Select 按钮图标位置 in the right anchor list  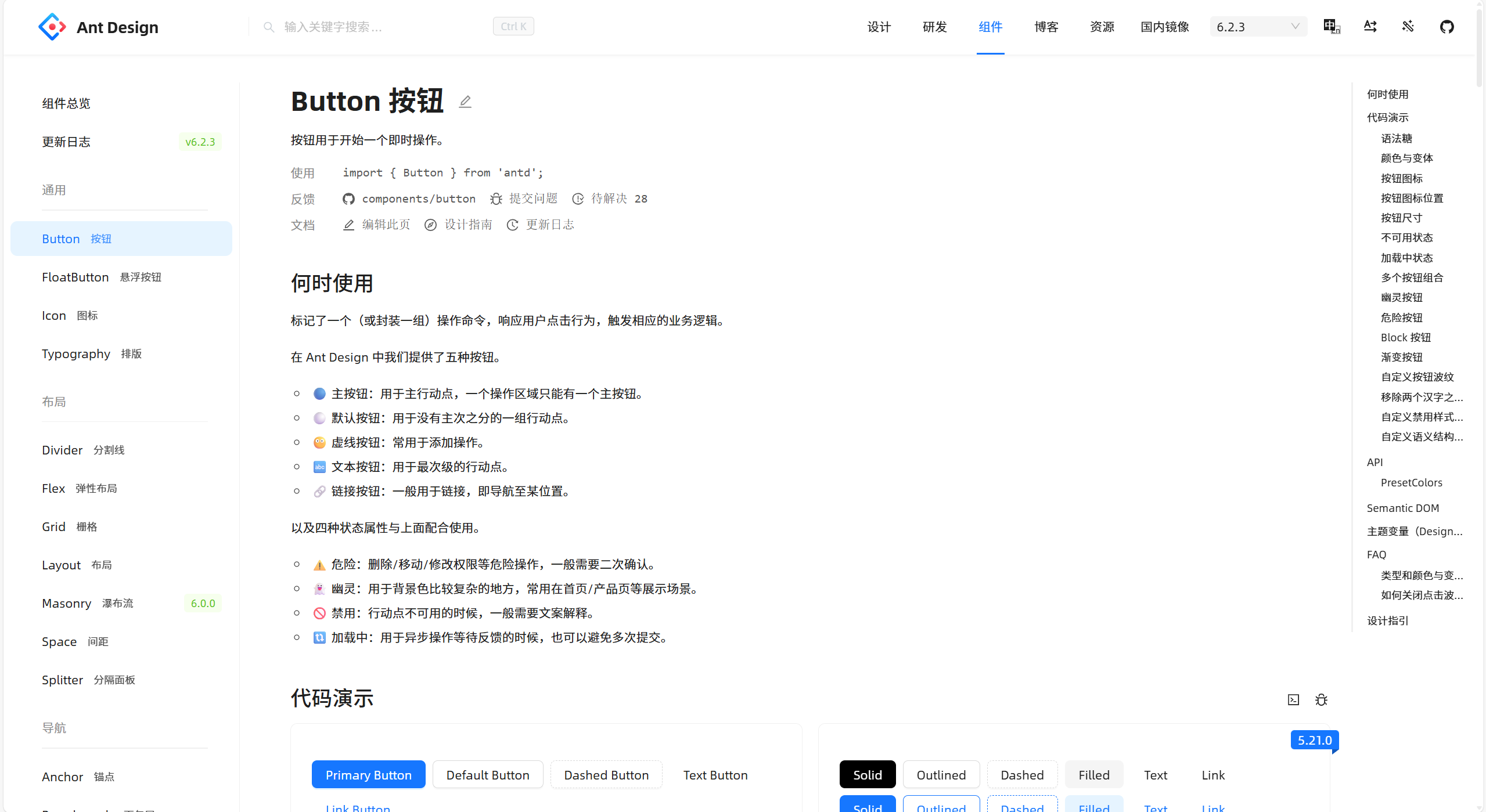tap(1412, 199)
